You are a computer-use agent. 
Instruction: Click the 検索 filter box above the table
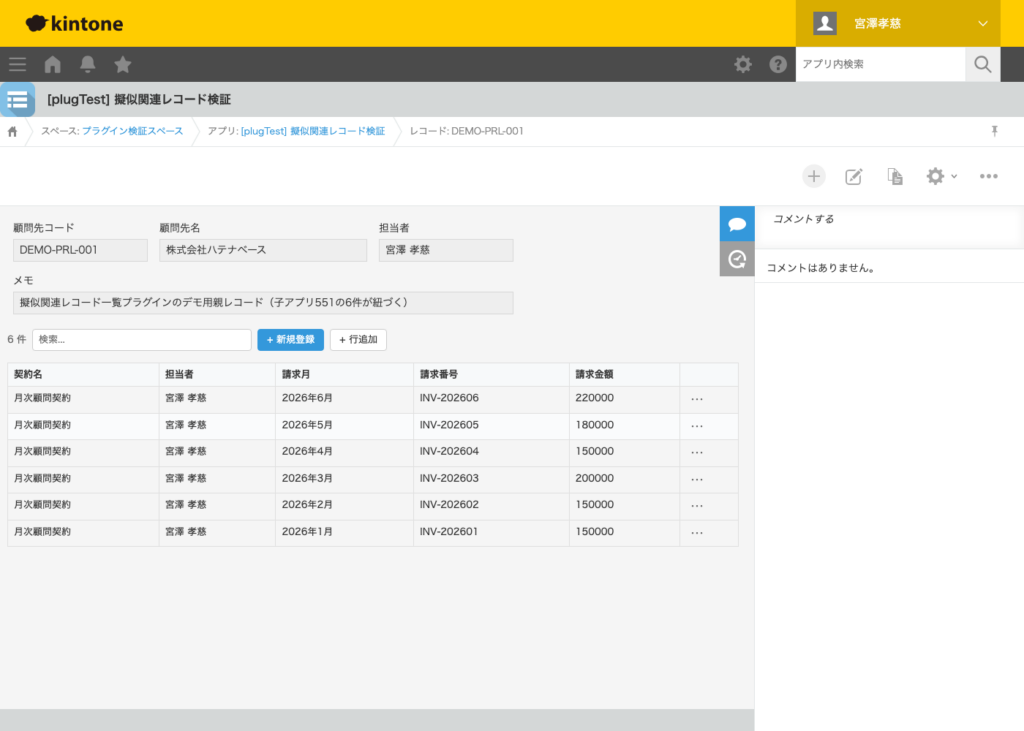(141, 340)
